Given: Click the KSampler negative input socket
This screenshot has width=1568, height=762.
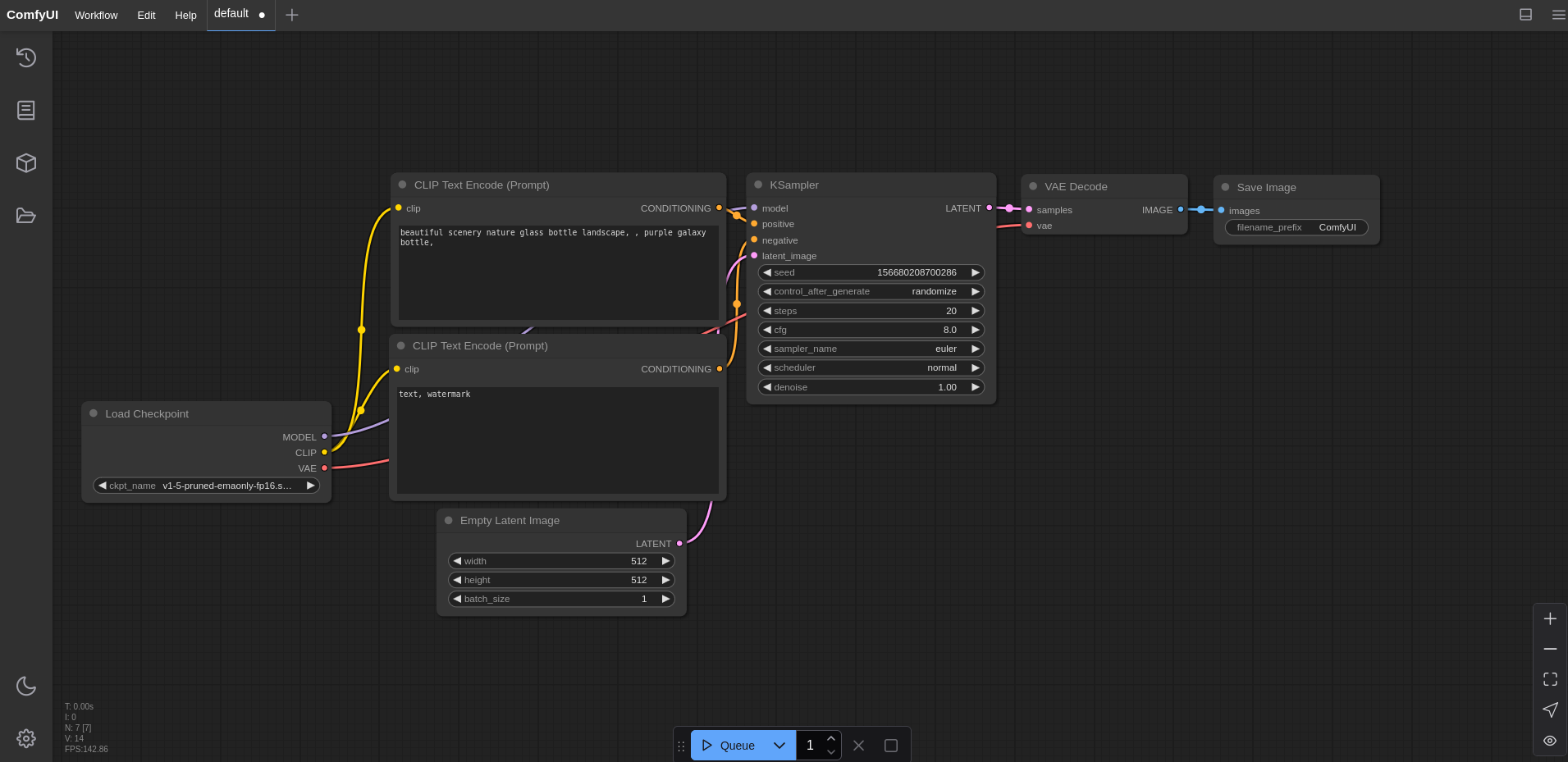Looking at the screenshot, I should click(x=754, y=240).
